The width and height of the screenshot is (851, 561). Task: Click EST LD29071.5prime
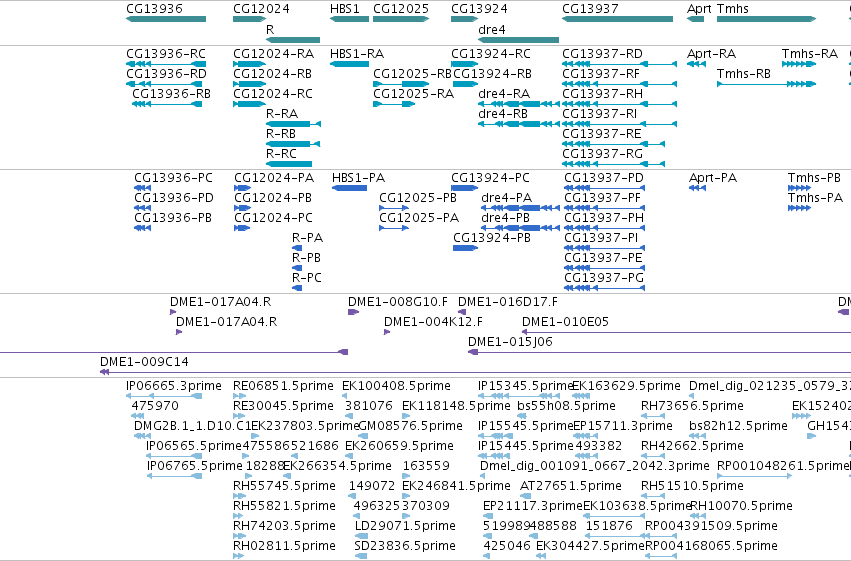click(x=361, y=536)
